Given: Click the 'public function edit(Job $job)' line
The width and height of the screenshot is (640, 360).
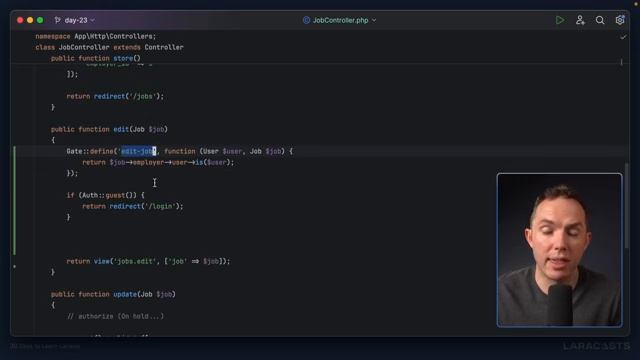Looking at the screenshot, I should click(x=109, y=129).
